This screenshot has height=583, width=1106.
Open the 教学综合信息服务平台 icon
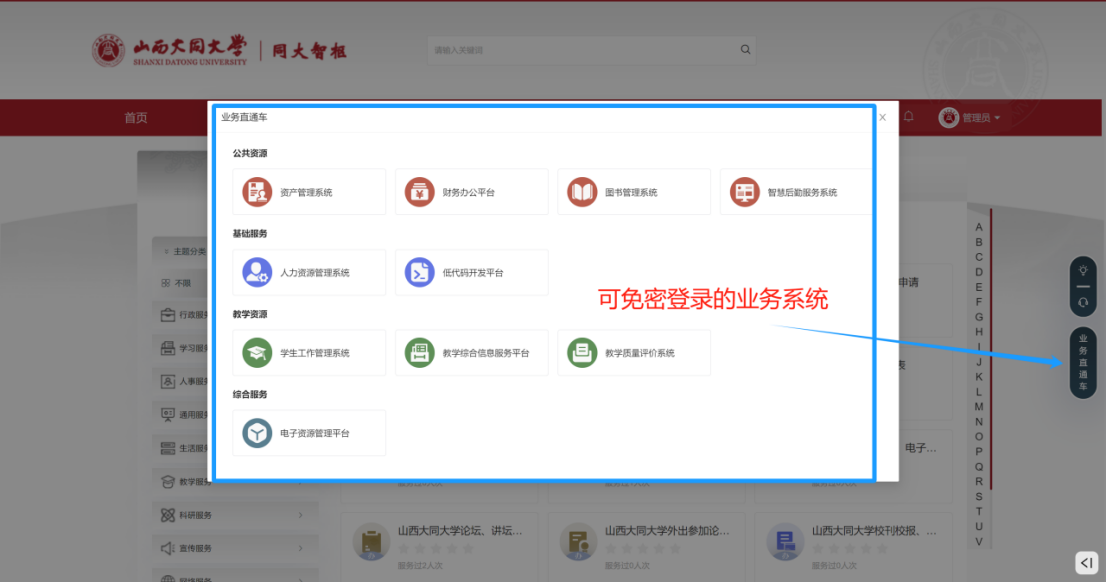420,353
